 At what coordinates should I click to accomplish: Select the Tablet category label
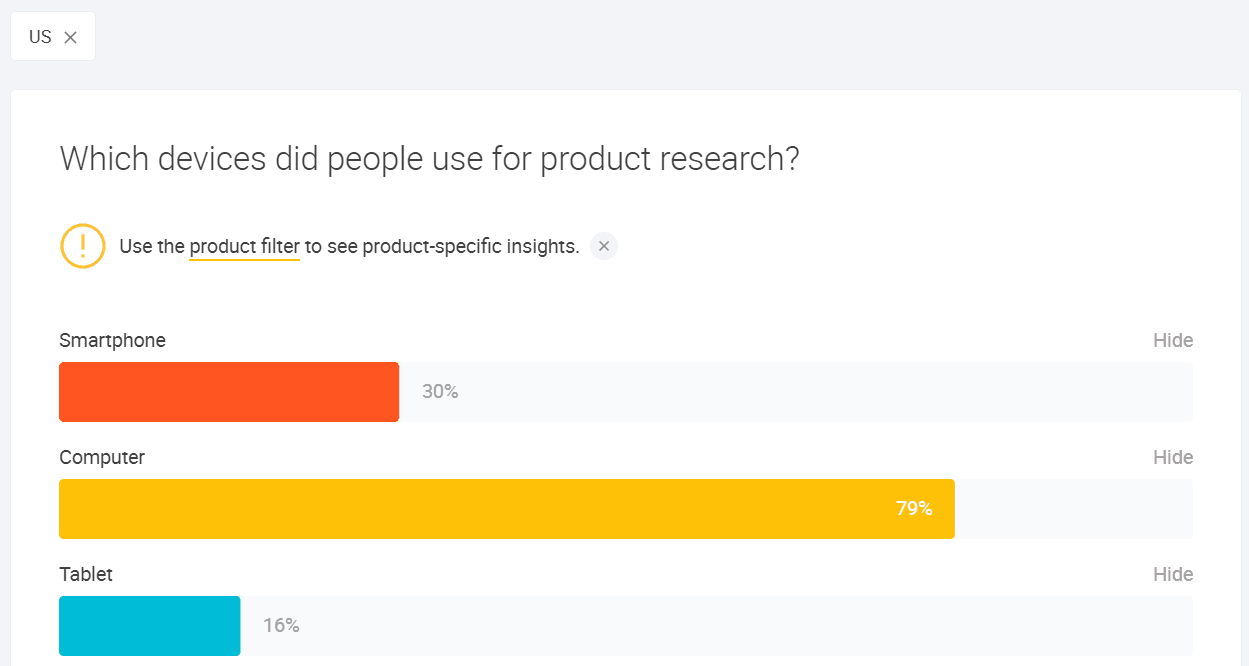pos(86,574)
